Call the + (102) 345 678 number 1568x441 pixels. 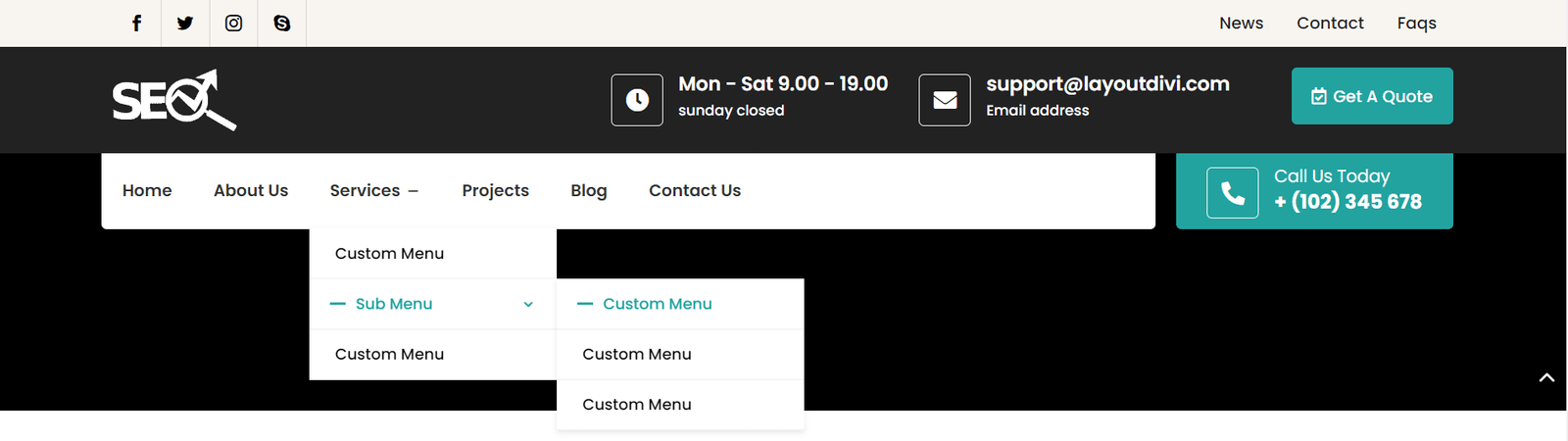pyautogui.click(x=1347, y=202)
